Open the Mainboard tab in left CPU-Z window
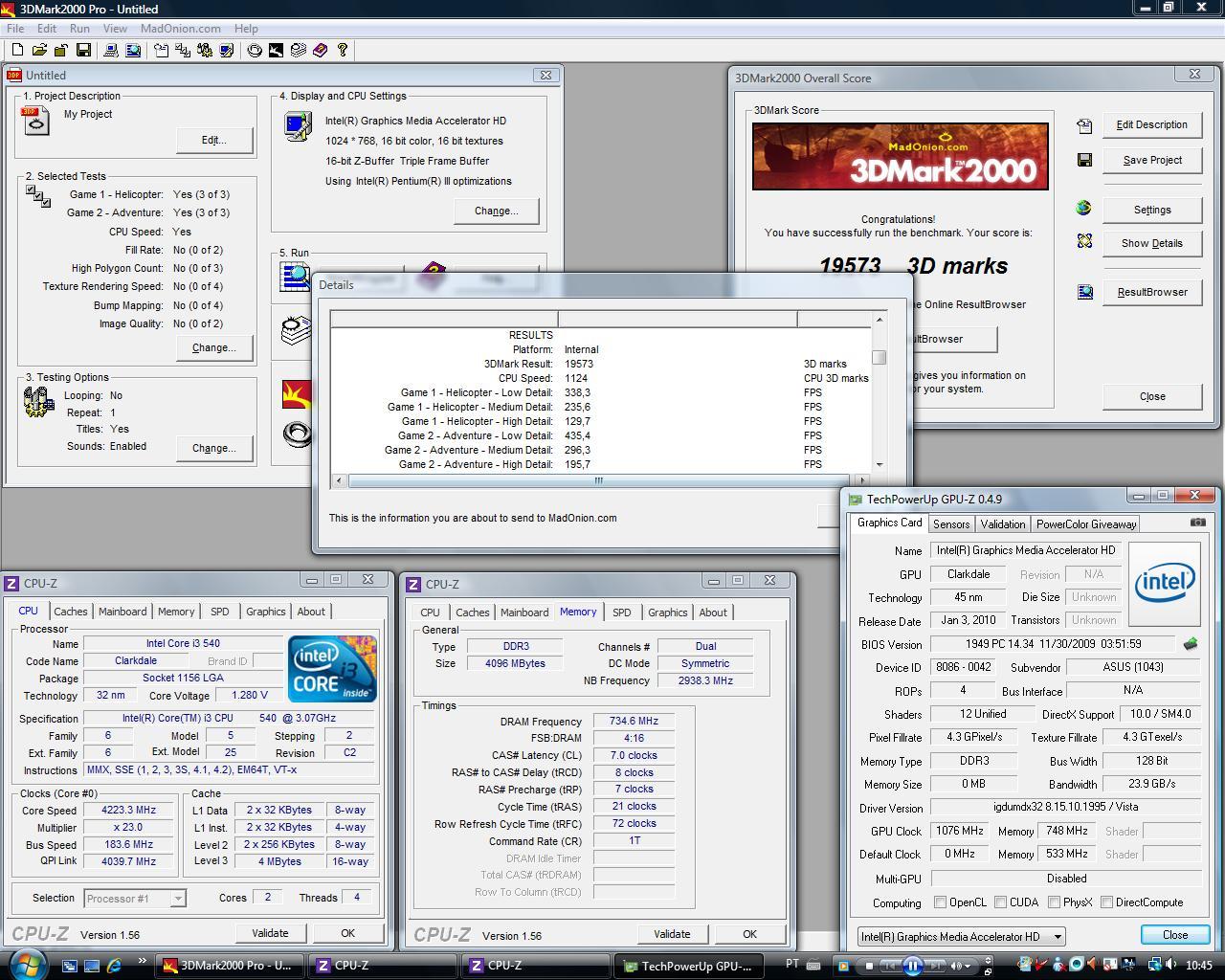Viewport: 1225px width, 980px height. click(122, 612)
